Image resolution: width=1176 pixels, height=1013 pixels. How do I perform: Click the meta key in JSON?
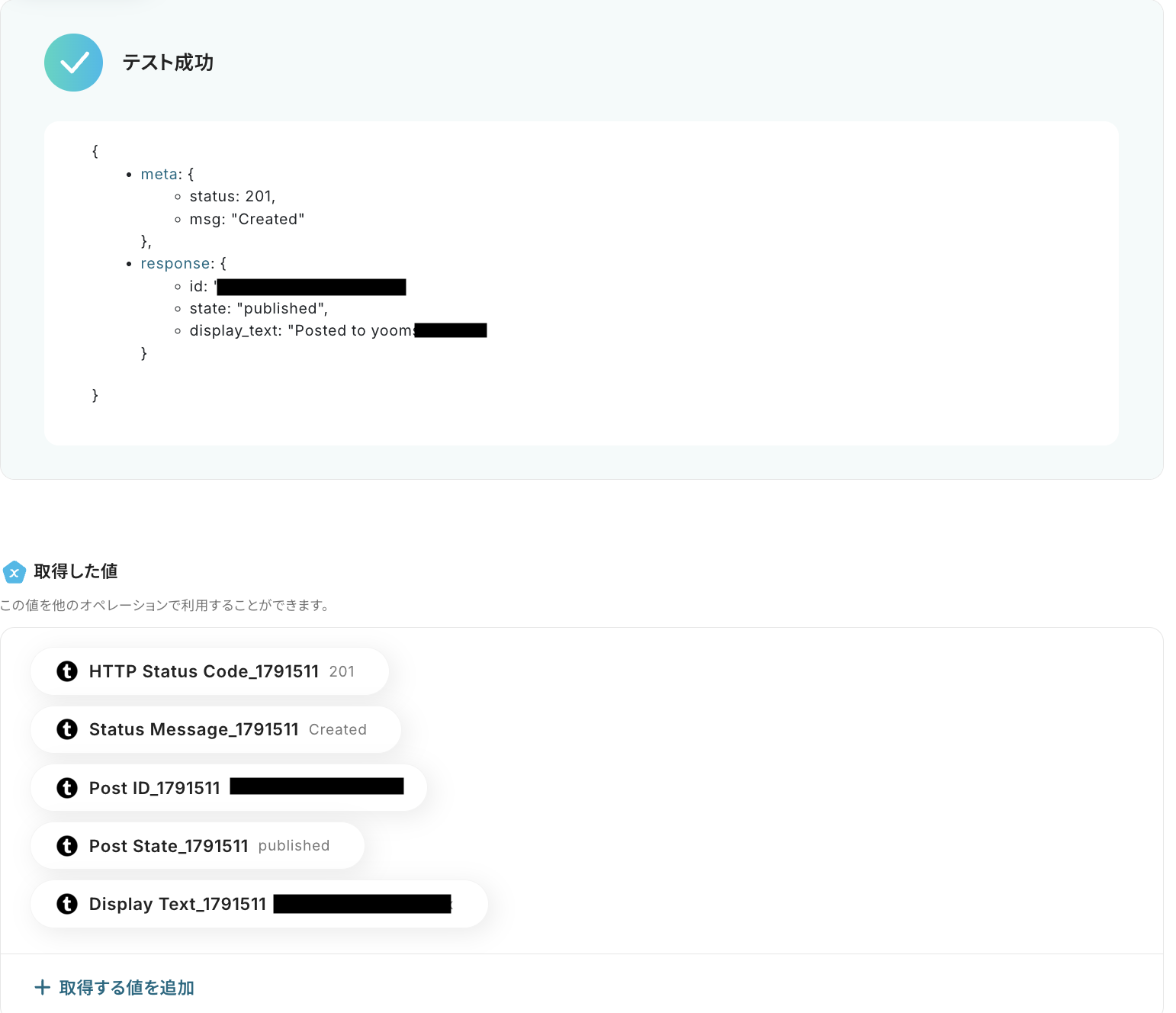[x=159, y=174]
